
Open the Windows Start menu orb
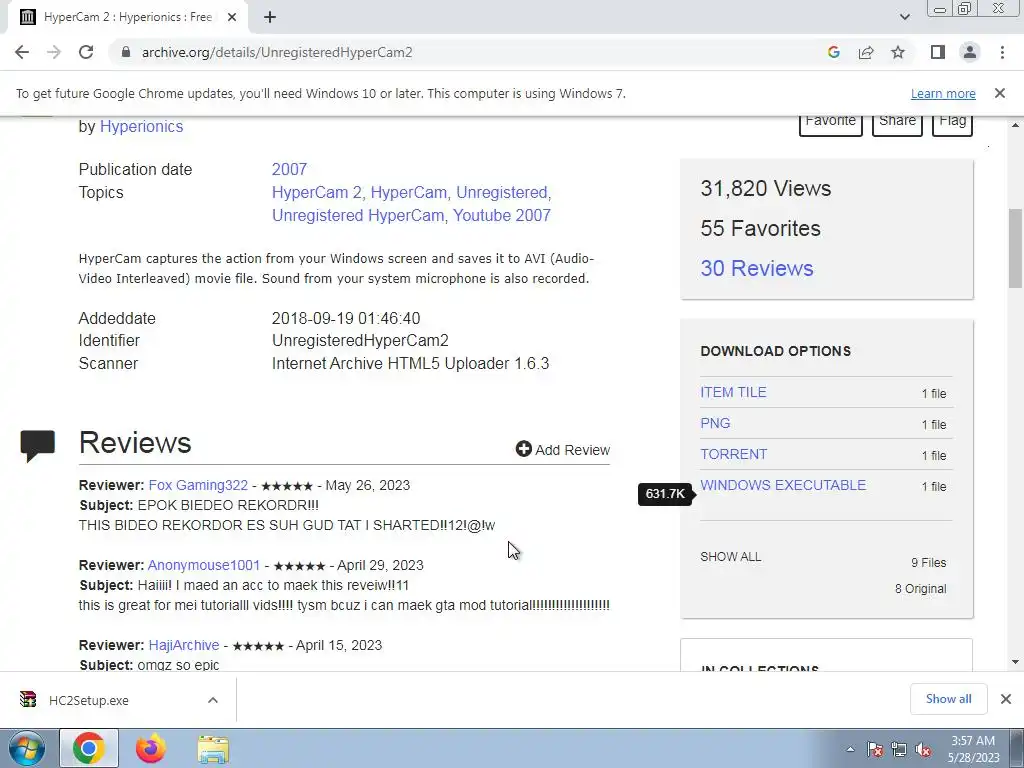tap(27, 748)
